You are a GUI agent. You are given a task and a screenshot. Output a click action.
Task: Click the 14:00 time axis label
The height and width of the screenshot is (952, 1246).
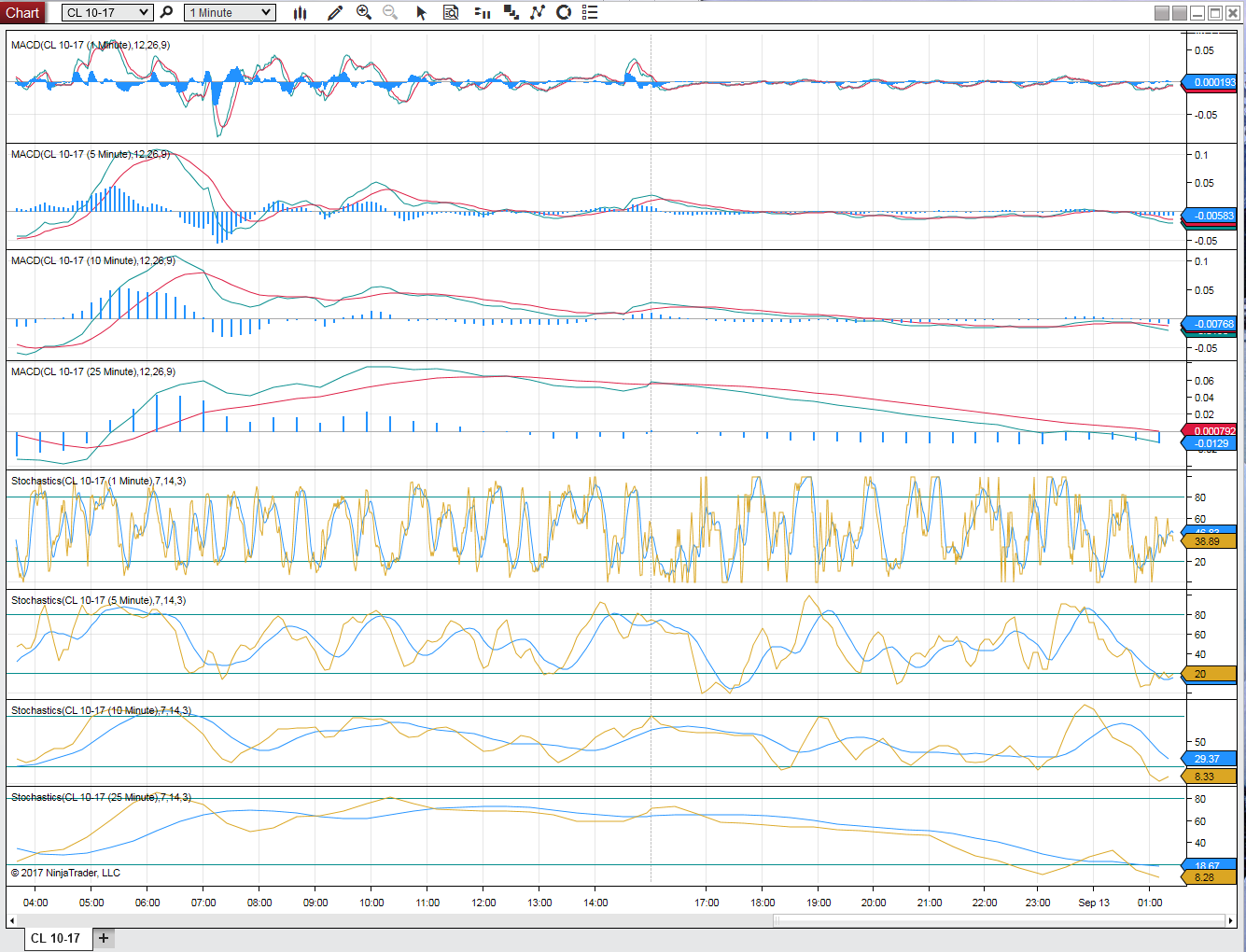595,903
